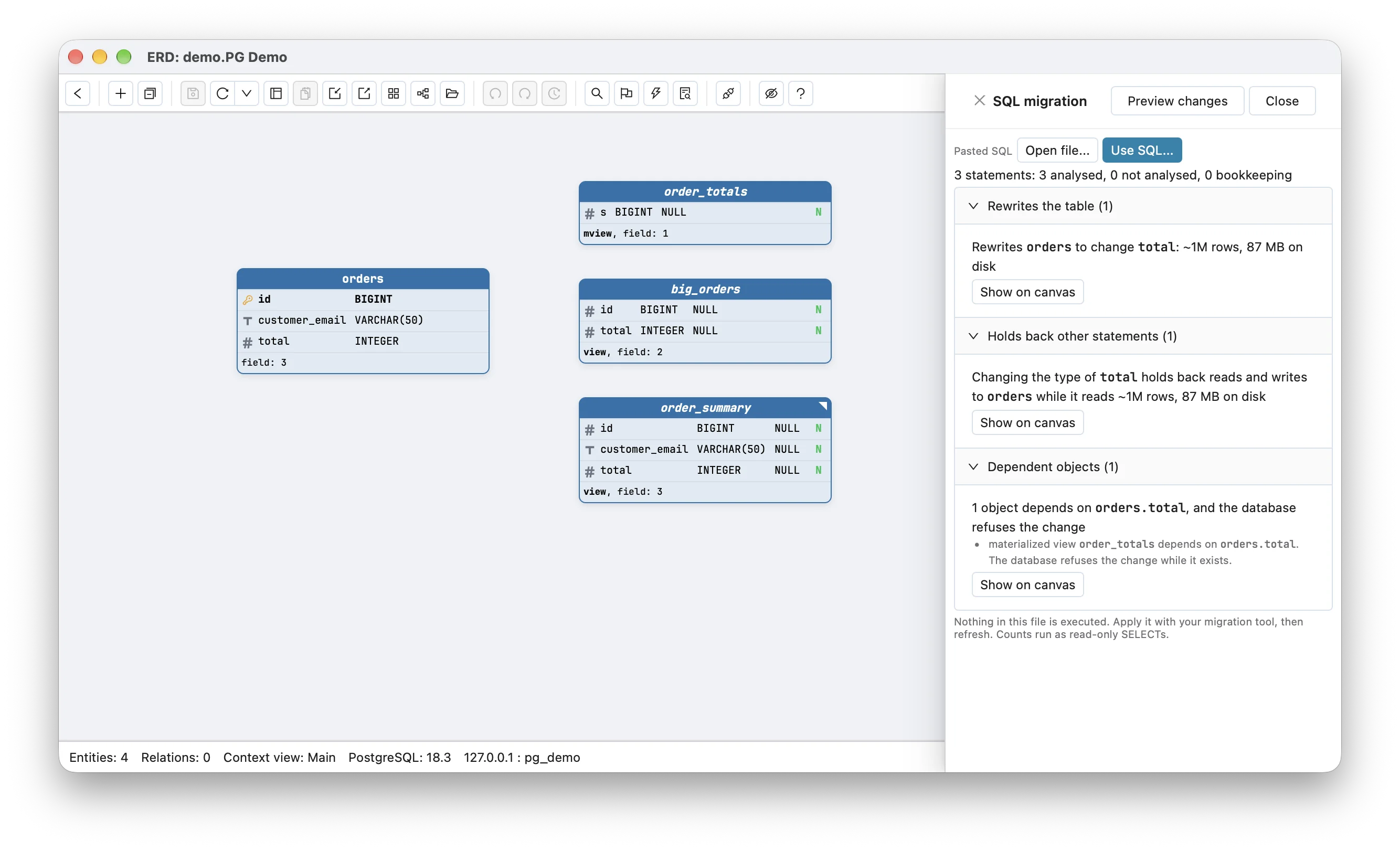Image resolution: width=1400 pixels, height=850 pixels.
Task: Open the dropdown arrow next to refresh
Action: [x=247, y=93]
